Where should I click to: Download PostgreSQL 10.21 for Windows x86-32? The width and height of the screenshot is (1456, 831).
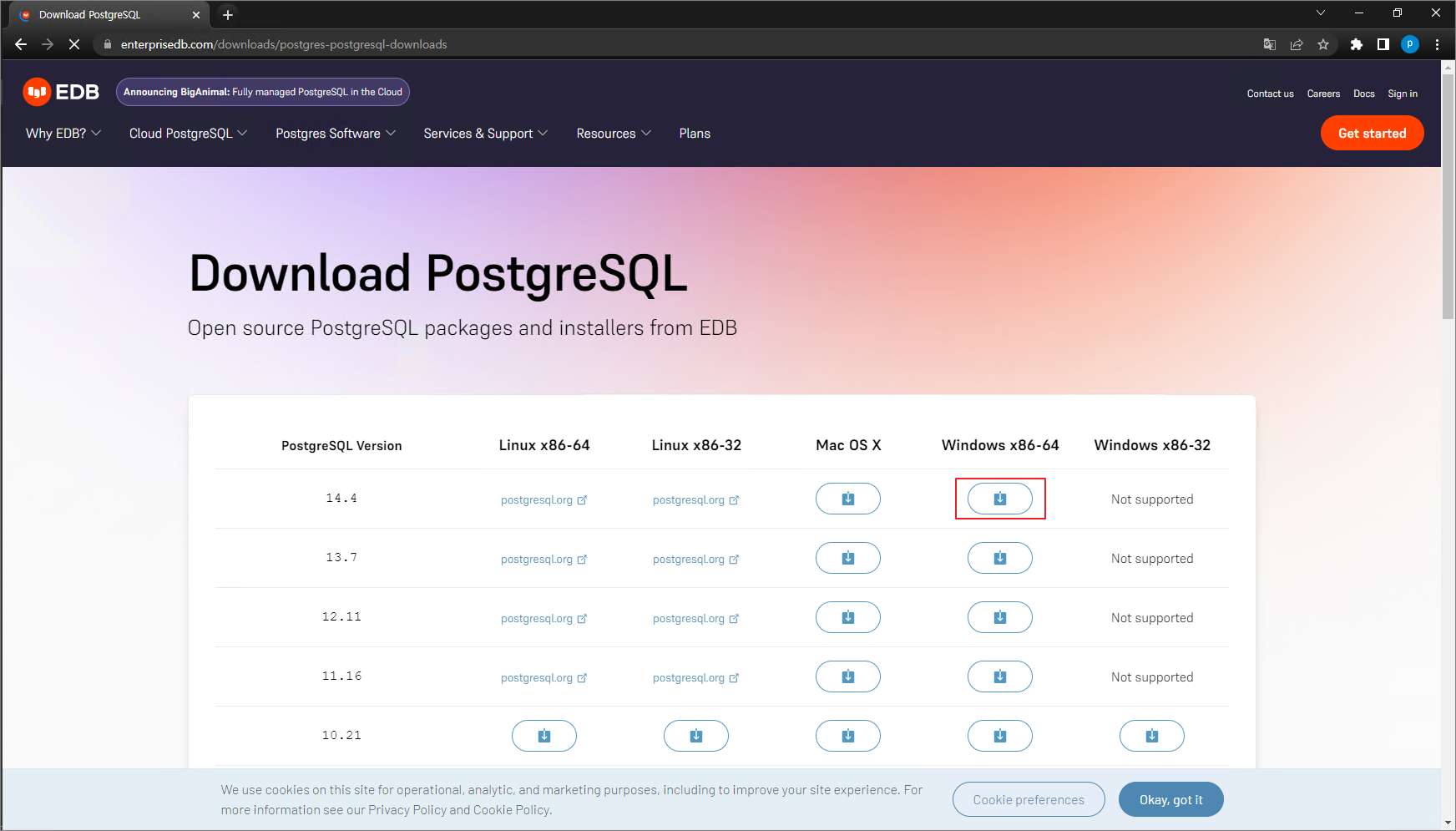coord(1151,736)
